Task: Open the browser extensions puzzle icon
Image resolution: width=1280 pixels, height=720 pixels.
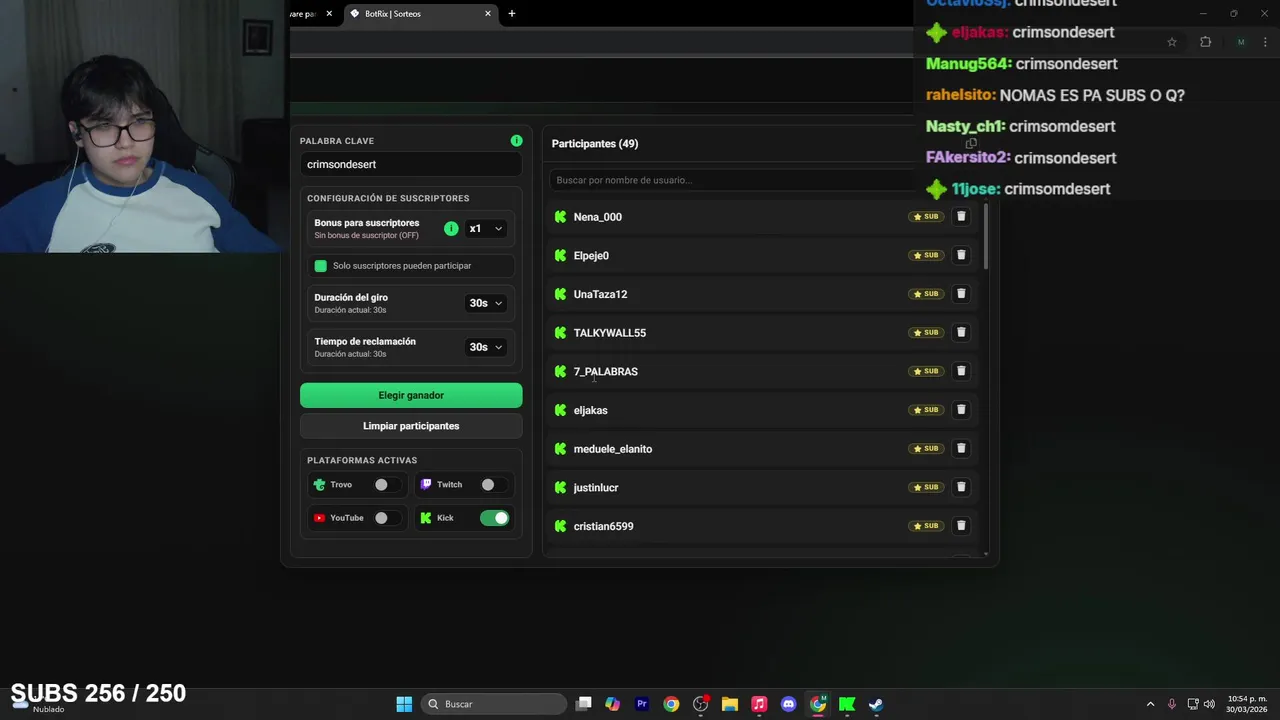Action: (1205, 42)
